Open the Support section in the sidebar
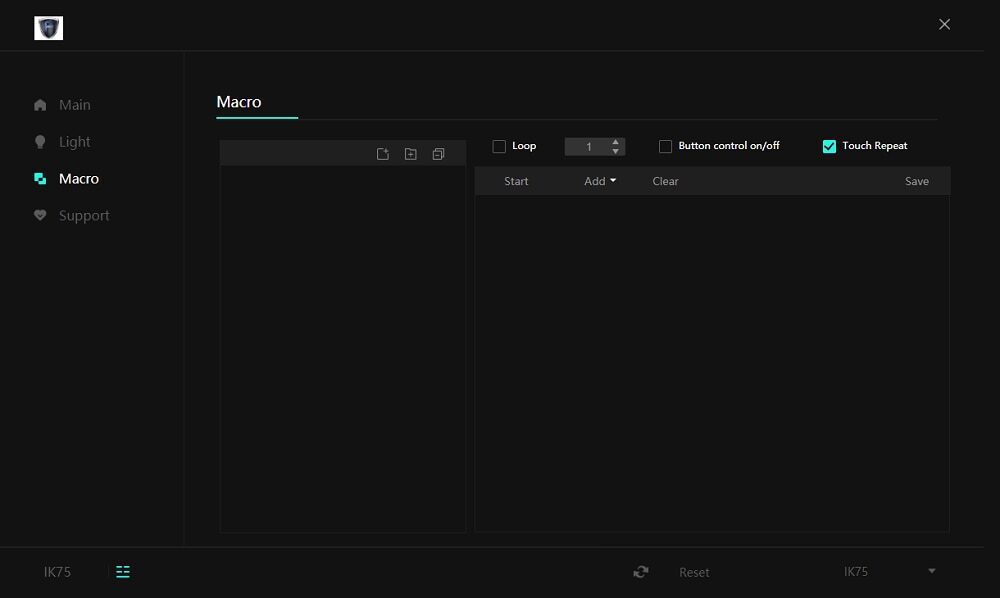This screenshot has height=598, width=1000. pyautogui.click(x=84, y=216)
